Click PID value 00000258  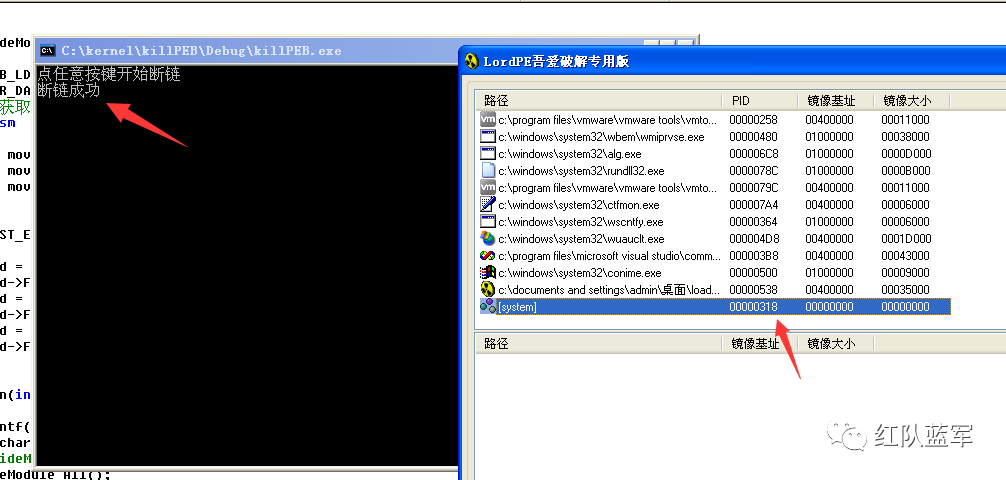[x=753, y=119]
